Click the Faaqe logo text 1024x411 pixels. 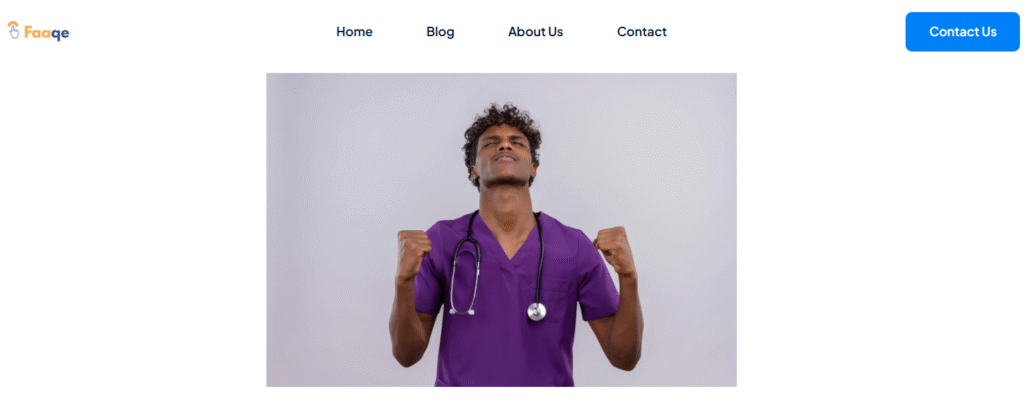[x=46, y=32]
